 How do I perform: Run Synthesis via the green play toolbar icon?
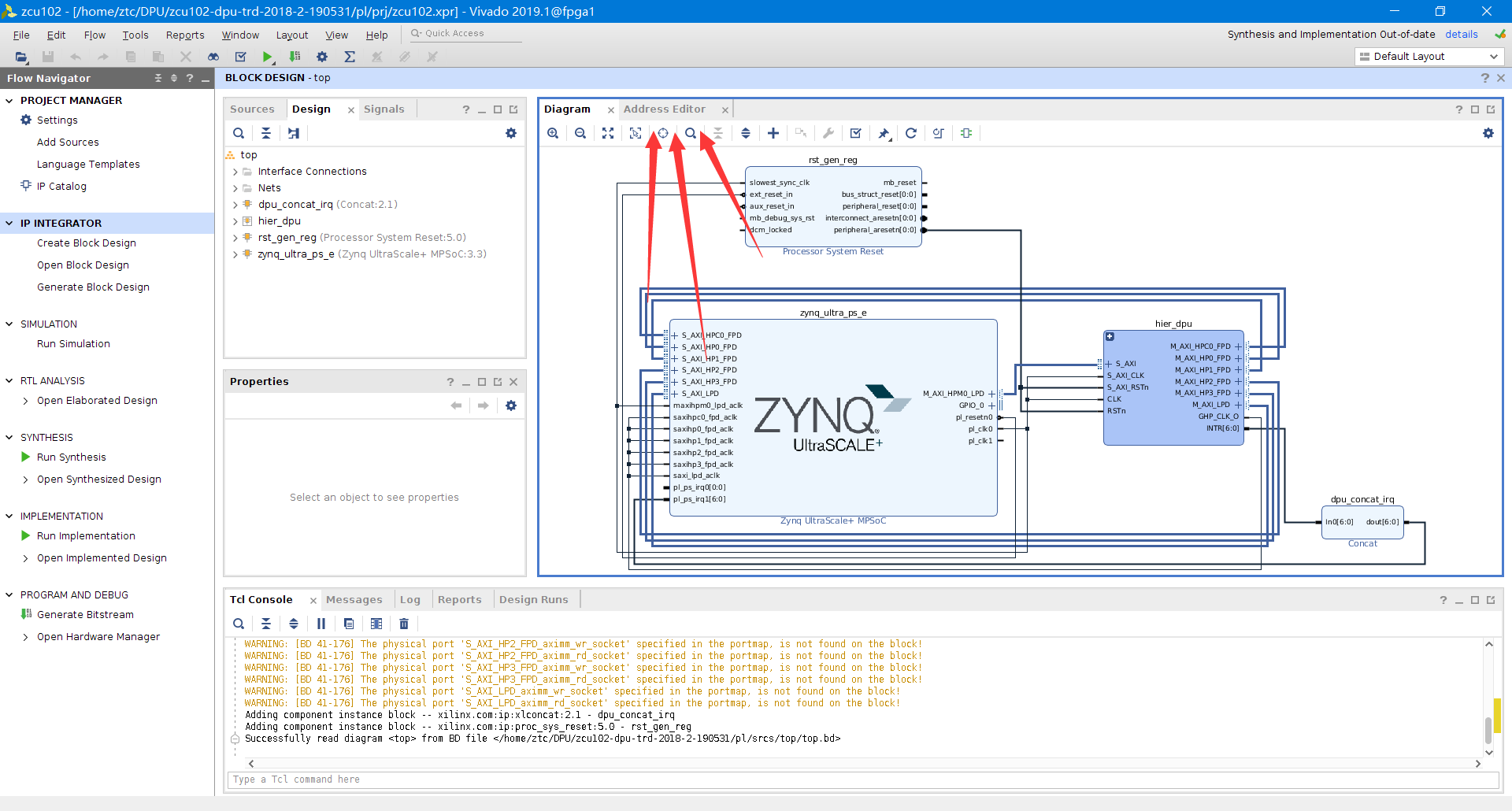(268, 57)
